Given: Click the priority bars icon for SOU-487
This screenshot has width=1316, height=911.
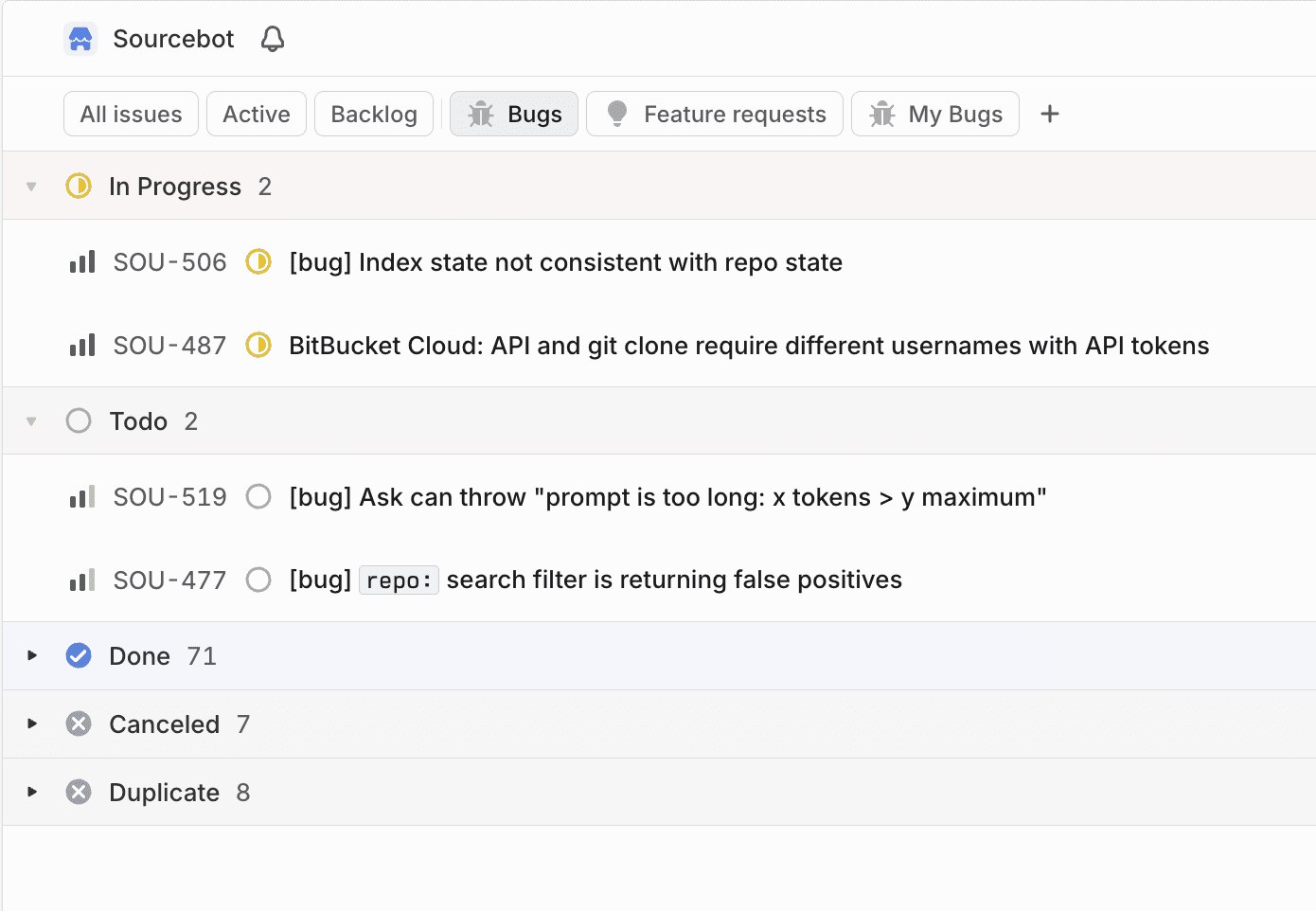Looking at the screenshot, I should [x=82, y=346].
